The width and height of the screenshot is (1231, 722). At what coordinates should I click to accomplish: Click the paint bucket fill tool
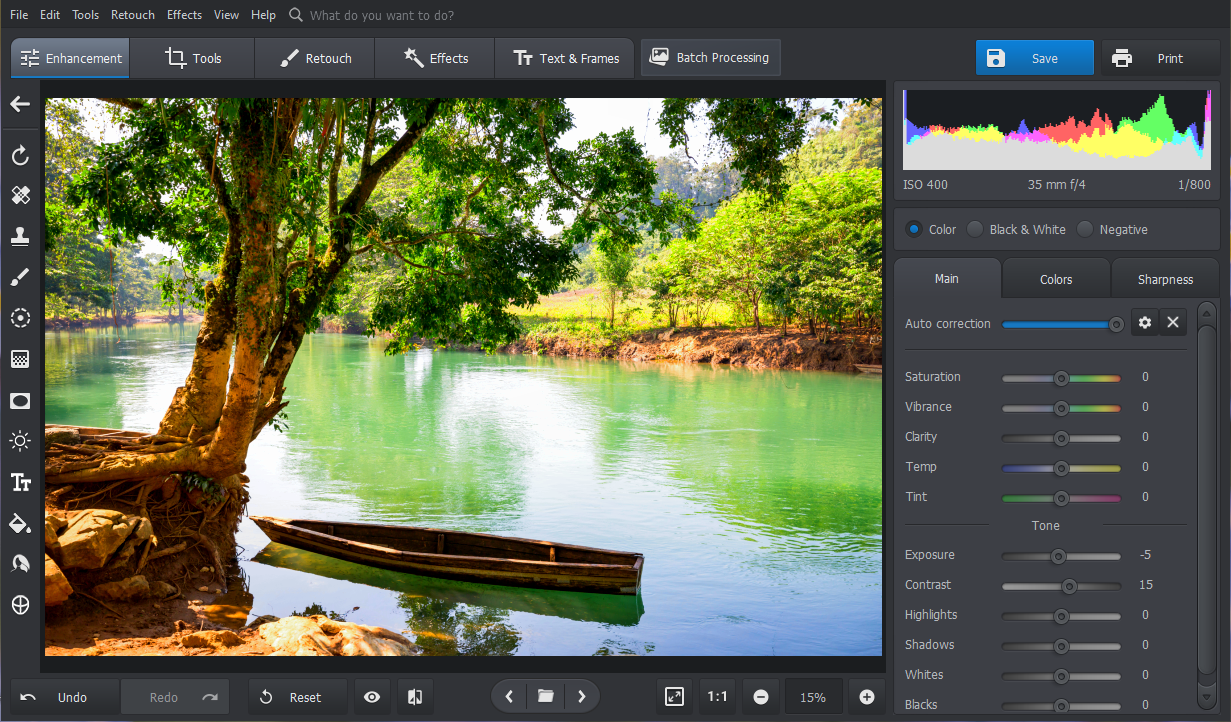[x=20, y=523]
